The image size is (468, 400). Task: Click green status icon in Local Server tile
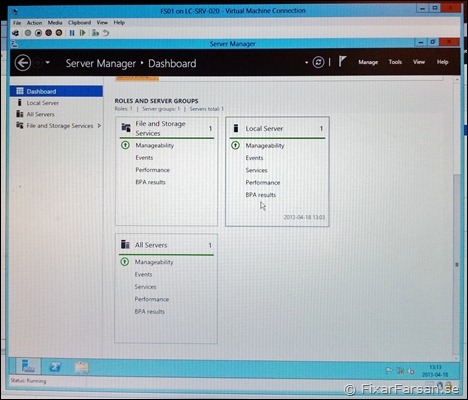[x=236, y=145]
